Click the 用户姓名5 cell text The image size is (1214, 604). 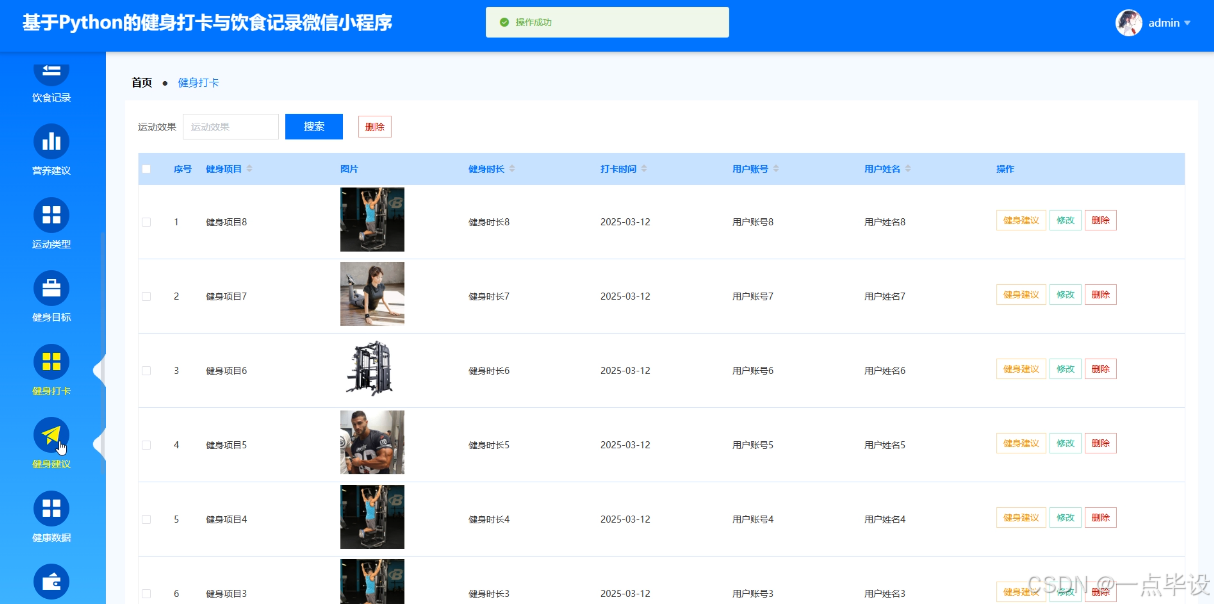coord(885,445)
